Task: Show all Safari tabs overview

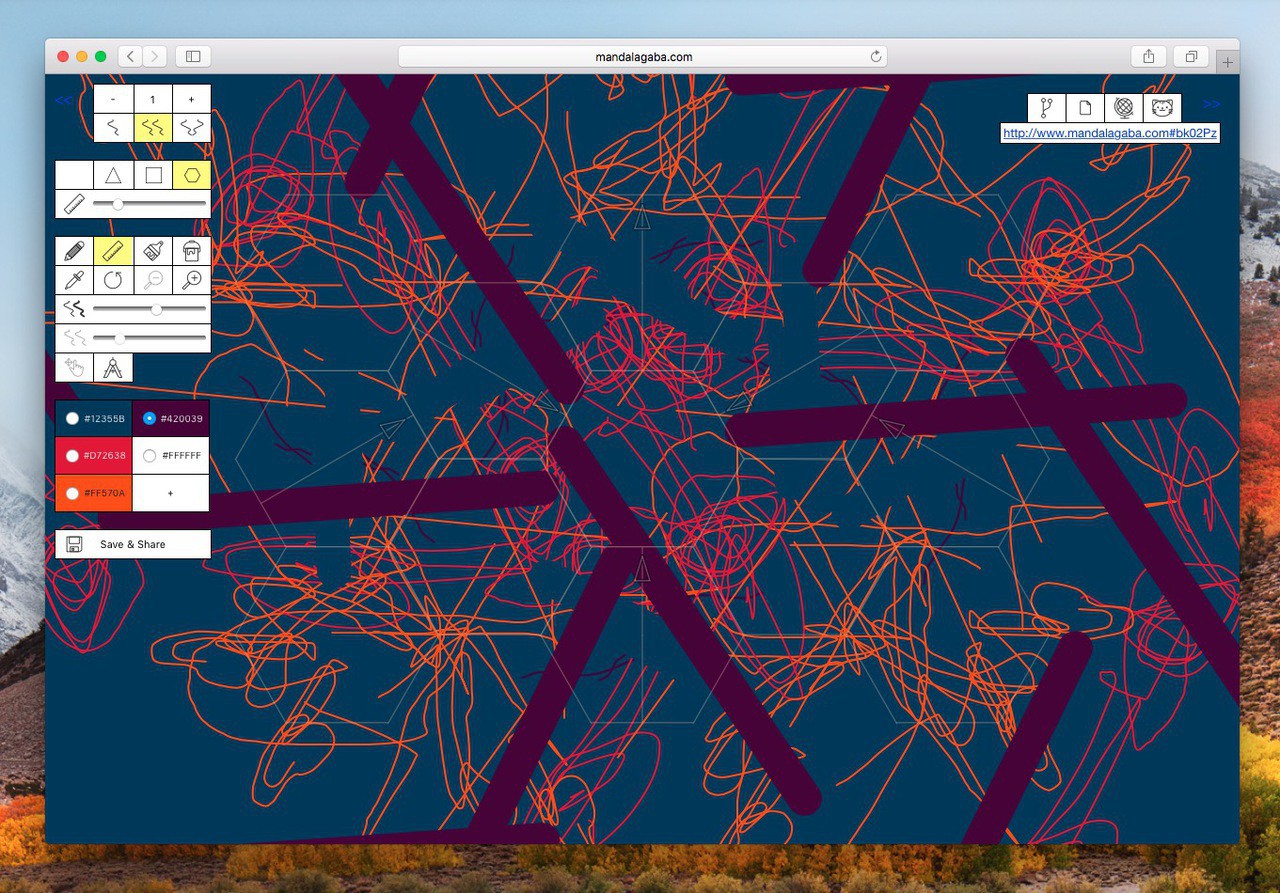Action: (1191, 57)
